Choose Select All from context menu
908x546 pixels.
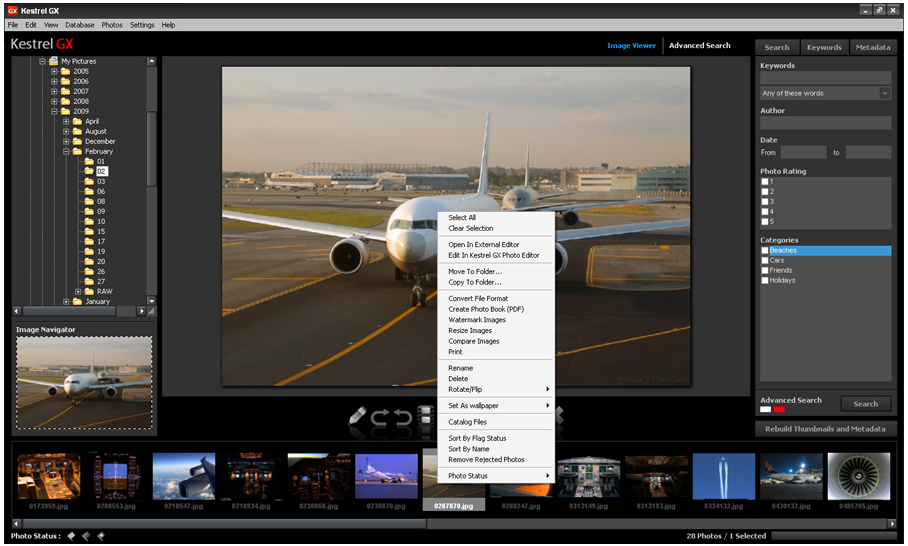click(x=496, y=218)
